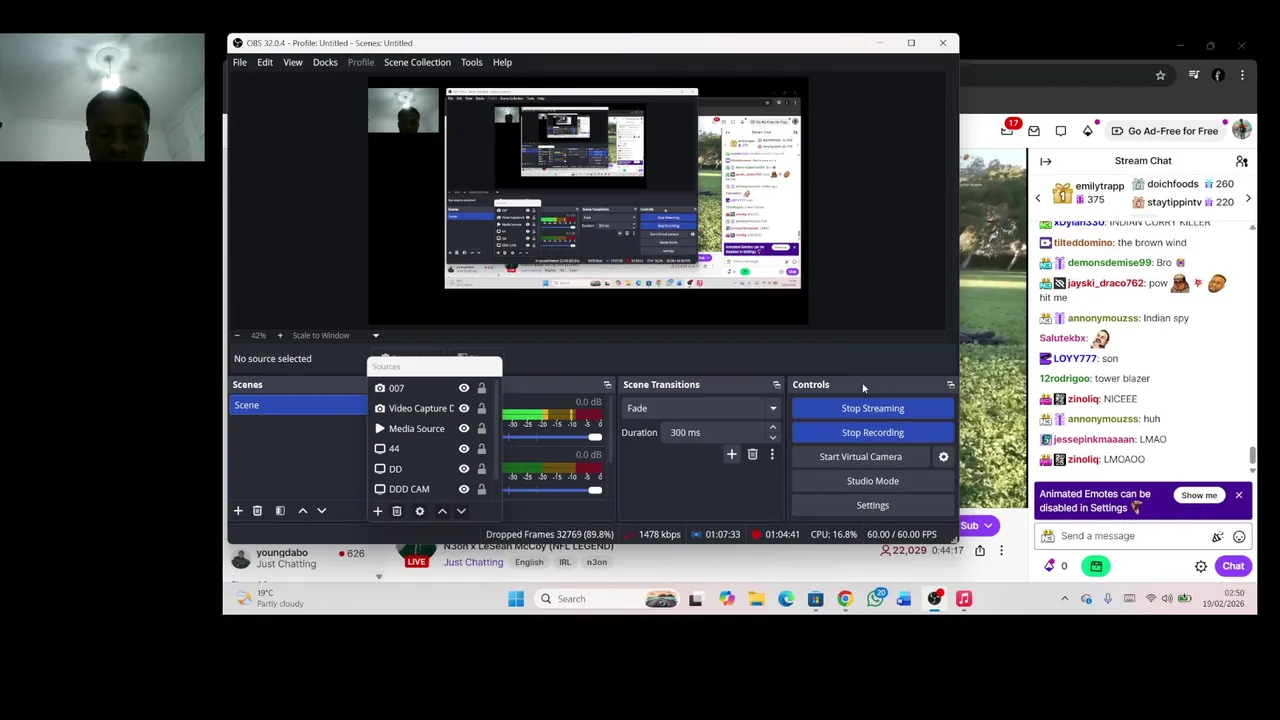Open Twitch whispers speech bubble icon
1280x720 pixels.
click(1061, 131)
